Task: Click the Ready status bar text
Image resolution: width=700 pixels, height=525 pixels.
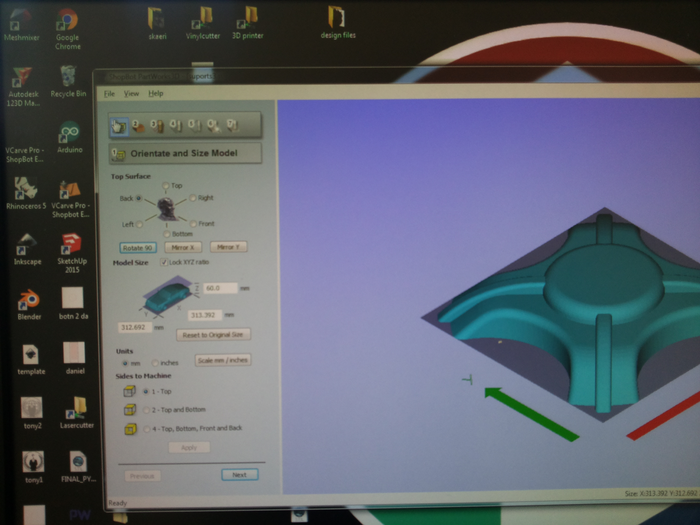Action: coord(117,503)
